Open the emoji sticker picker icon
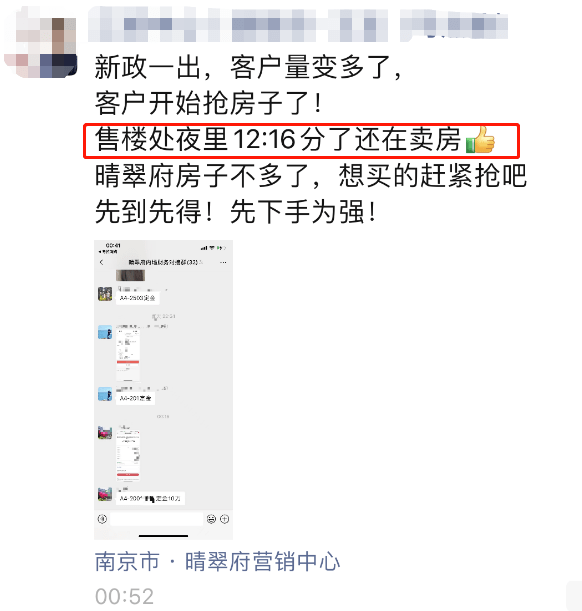 click(x=211, y=519)
